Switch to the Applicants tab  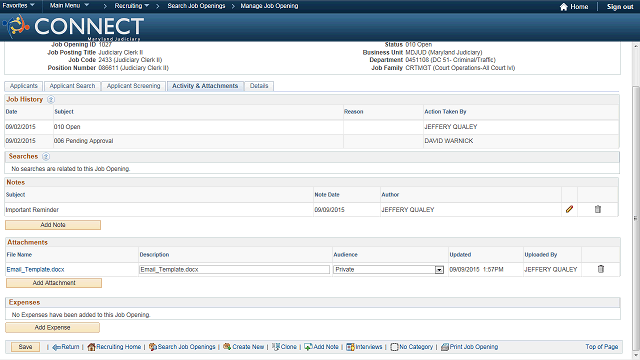[x=24, y=86]
